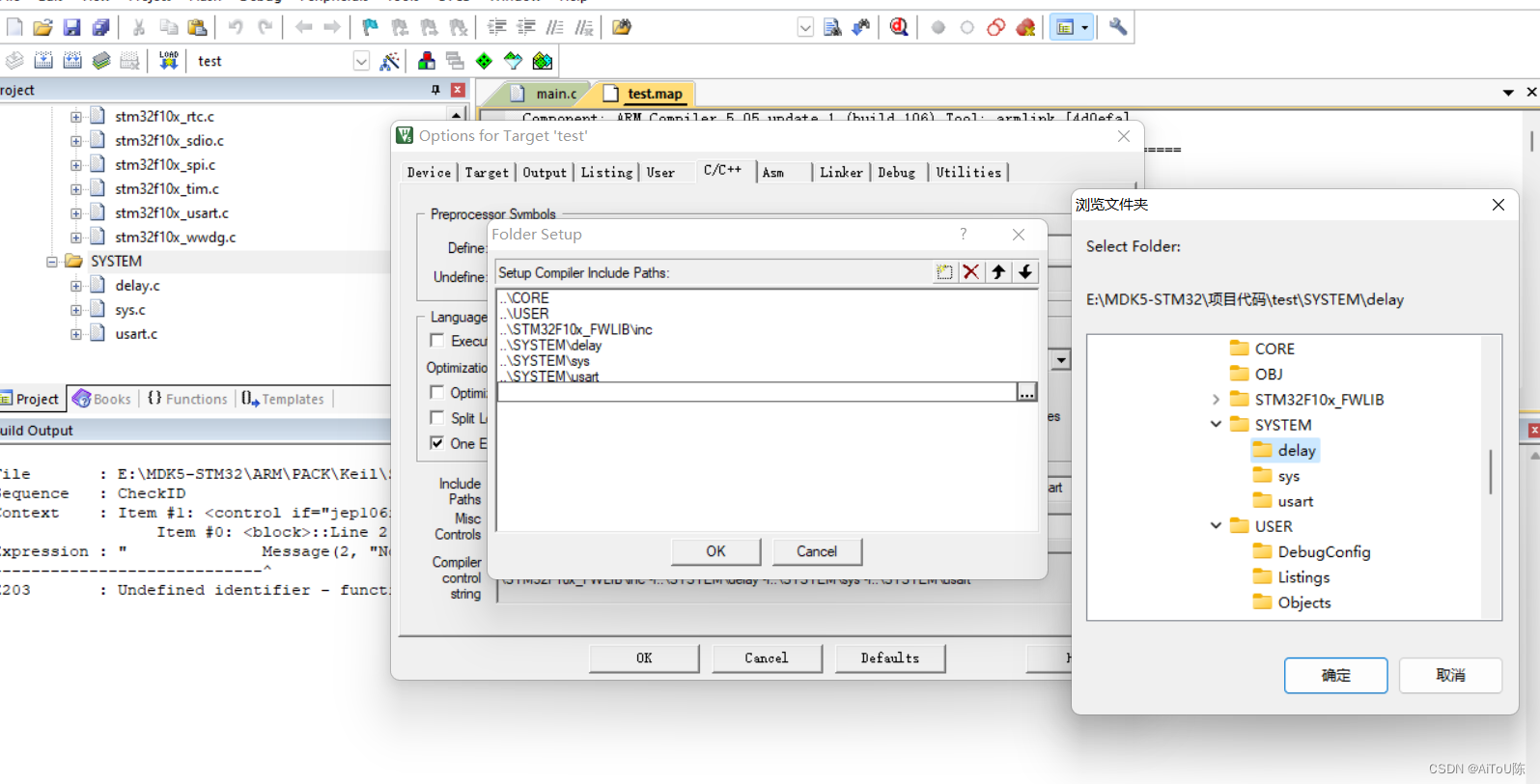Start the debug session icon

click(899, 28)
